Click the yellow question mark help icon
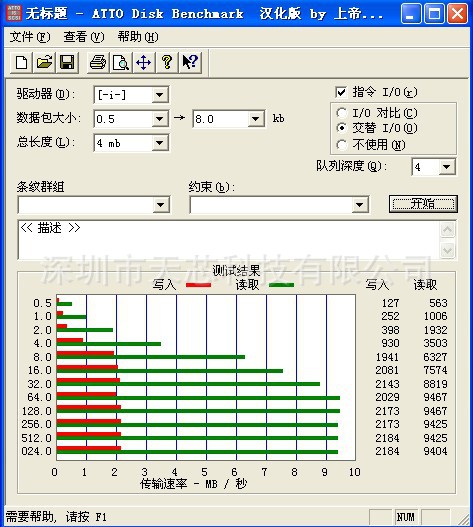This screenshot has height=527, width=473. (x=167, y=63)
